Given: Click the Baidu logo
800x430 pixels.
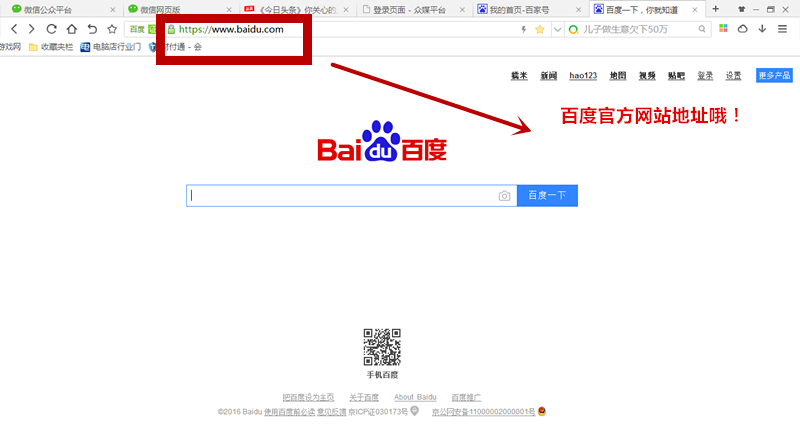Looking at the screenshot, I should (x=382, y=141).
